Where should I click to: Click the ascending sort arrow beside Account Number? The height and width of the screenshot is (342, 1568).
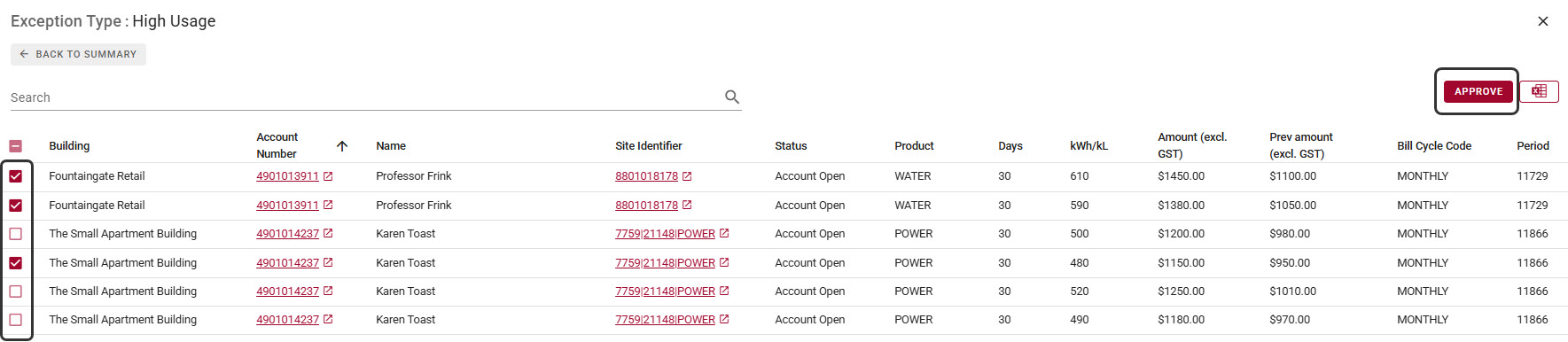342,146
